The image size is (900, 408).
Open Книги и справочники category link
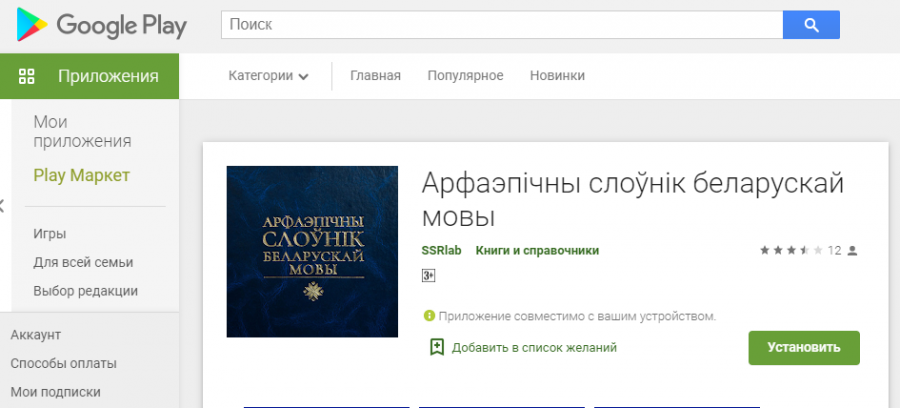pos(537,251)
